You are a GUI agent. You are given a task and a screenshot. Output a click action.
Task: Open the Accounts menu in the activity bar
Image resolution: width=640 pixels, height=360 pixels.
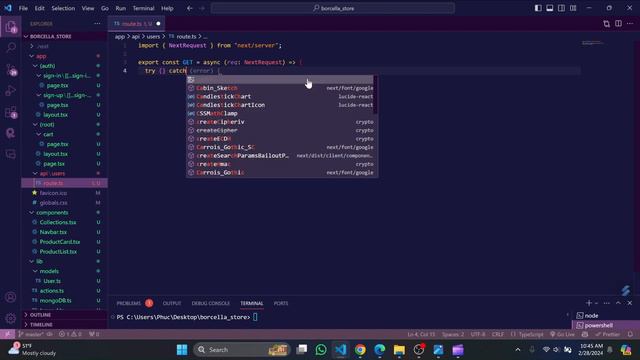[11, 297]
